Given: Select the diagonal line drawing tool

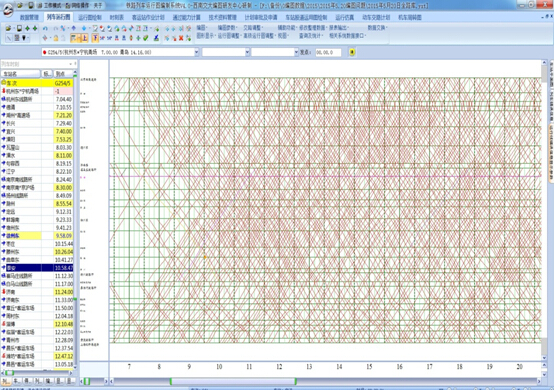Looking at the screenshot, I should click(x=9, y=38).
